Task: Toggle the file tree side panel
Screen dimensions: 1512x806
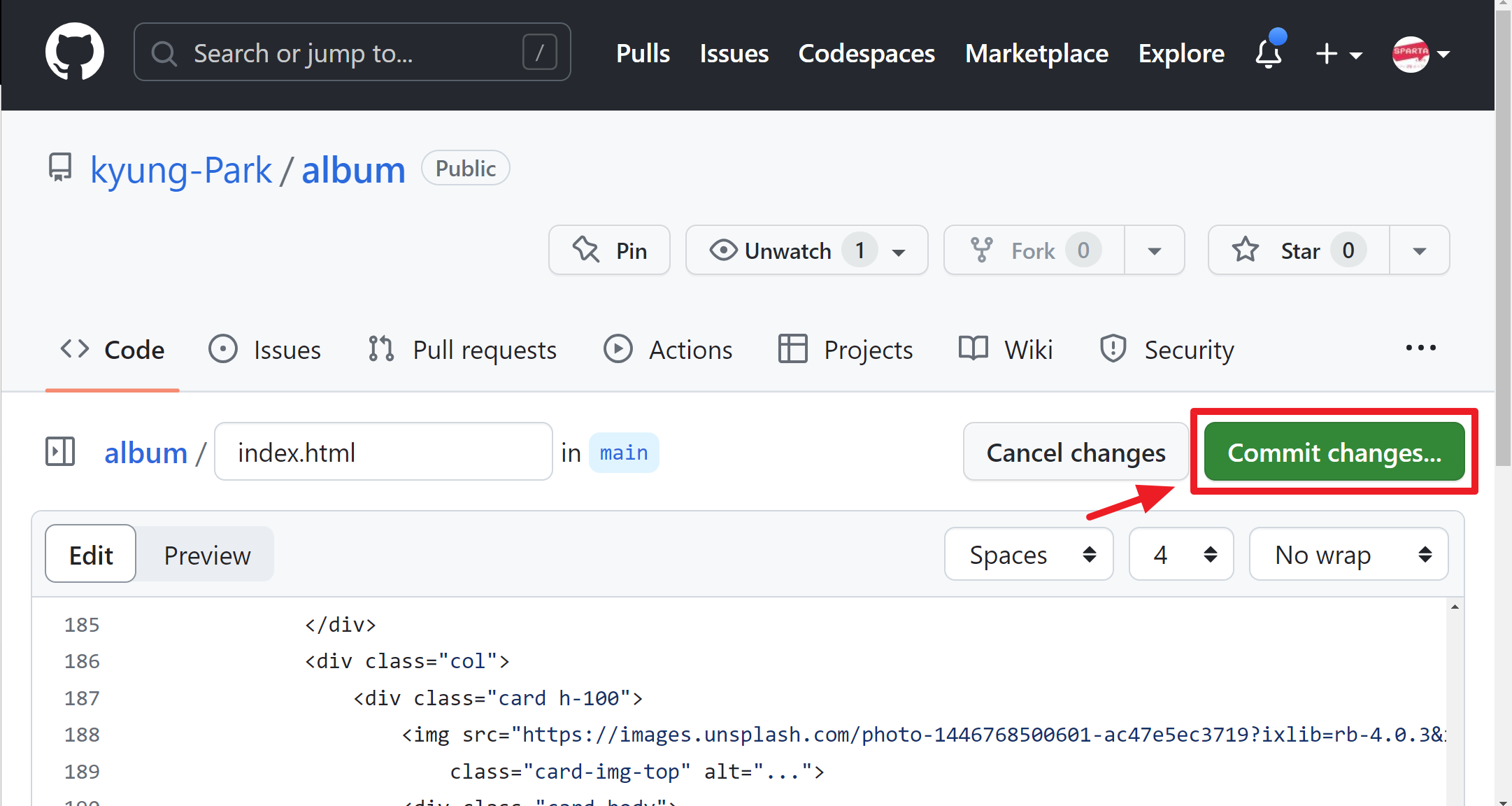Action: (x=60, y=452)
